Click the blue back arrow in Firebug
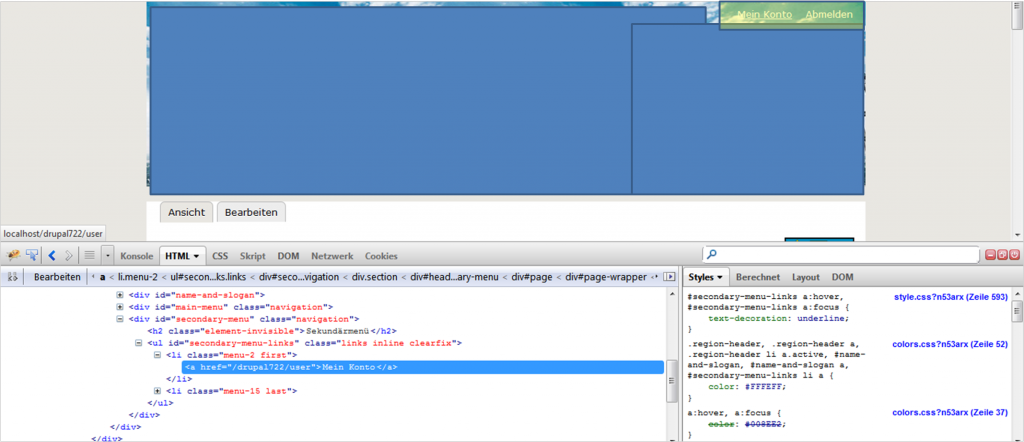Image resolution: width=1024 pixels, height=442 pixels. 52,256
